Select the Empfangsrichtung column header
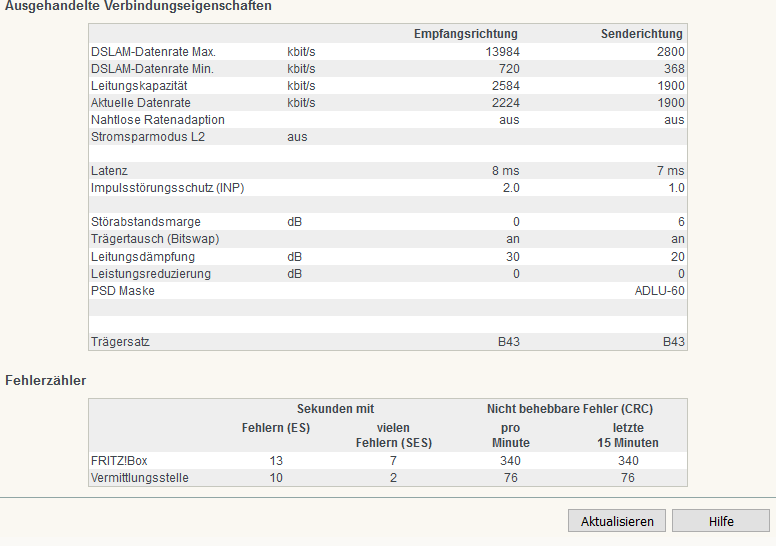The width and height of the screenshot is (776, 546). click(x=466, y=34)
